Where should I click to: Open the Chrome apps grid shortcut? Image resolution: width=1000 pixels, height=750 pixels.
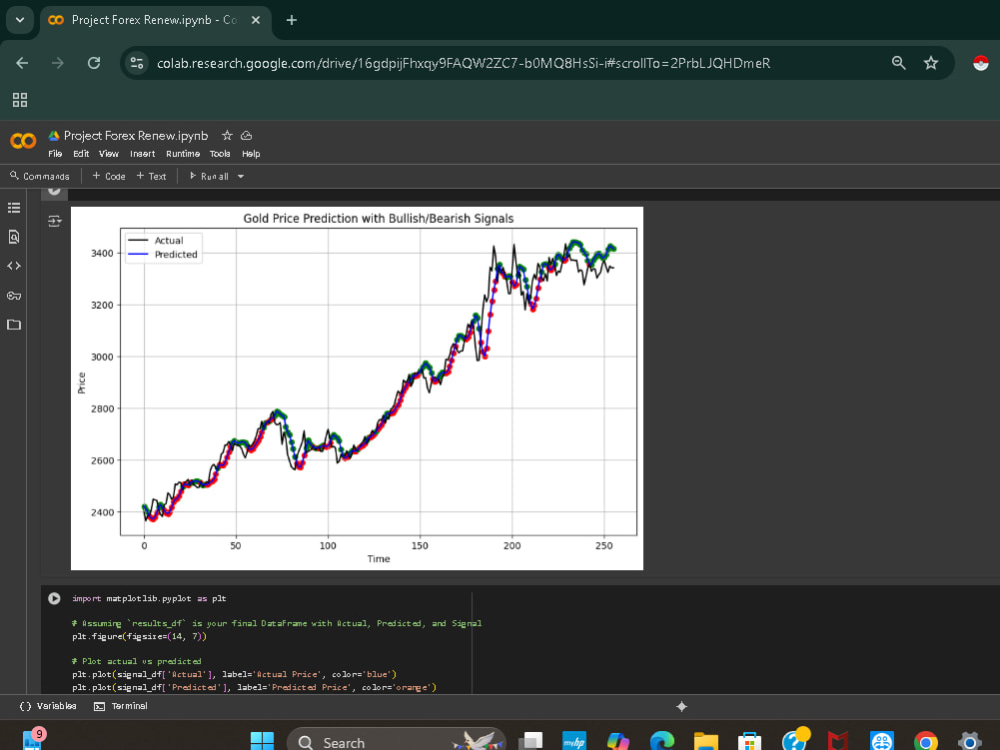click(20, 99)
